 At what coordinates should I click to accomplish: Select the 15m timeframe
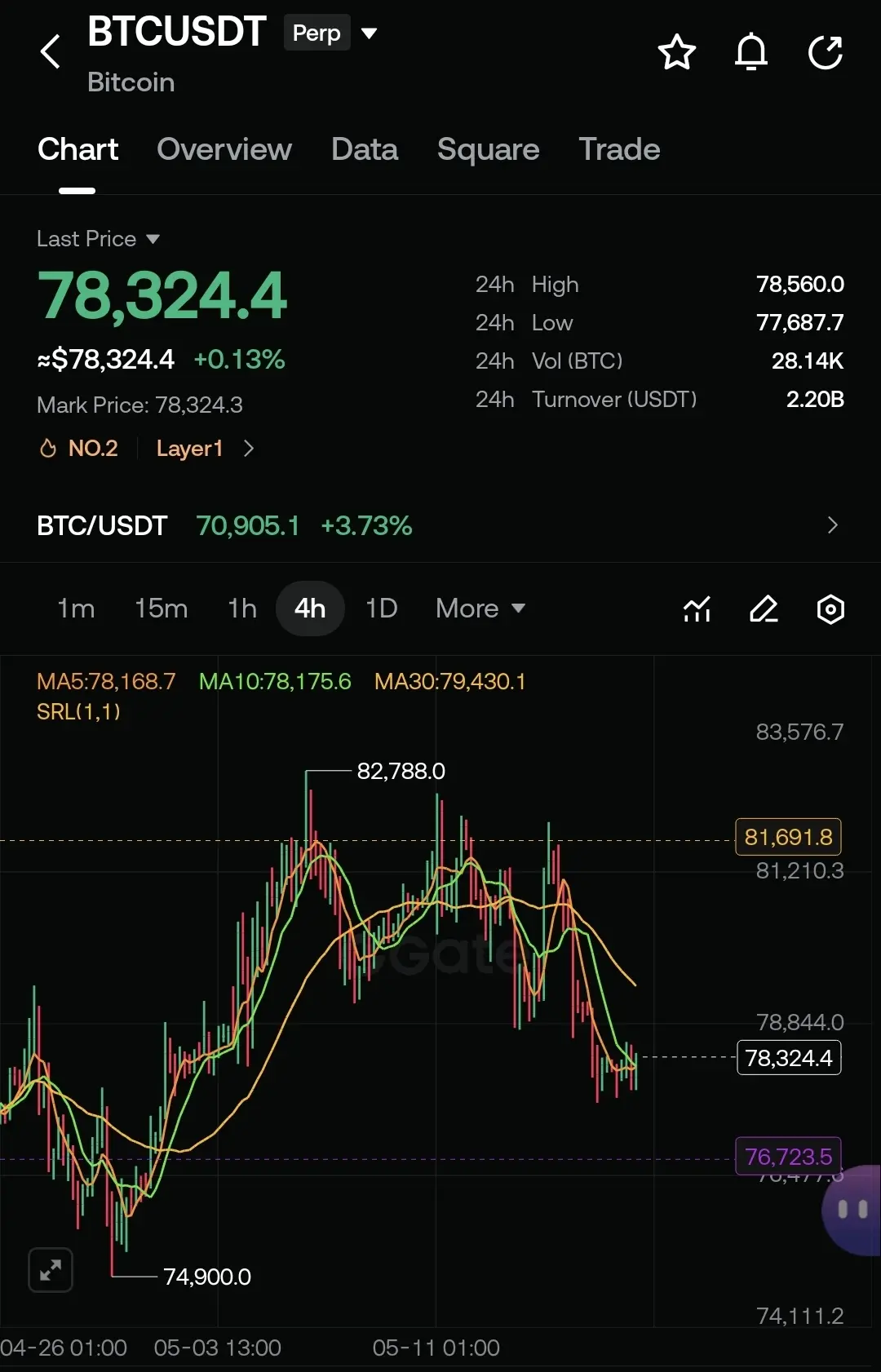[161, 609]
